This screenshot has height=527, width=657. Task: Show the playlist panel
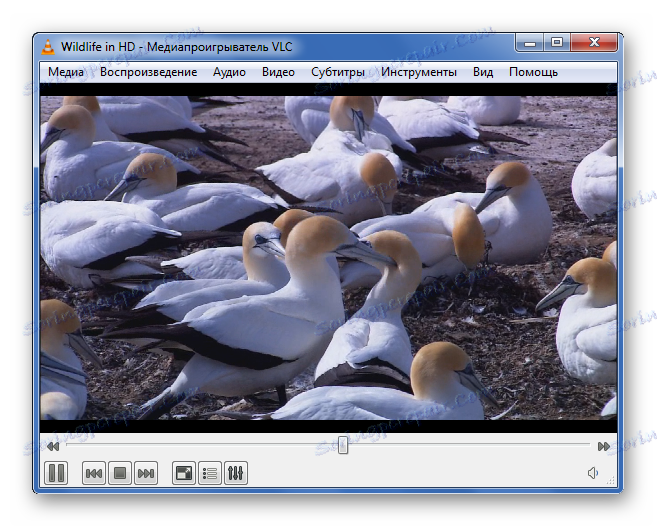tap(210, 473)
